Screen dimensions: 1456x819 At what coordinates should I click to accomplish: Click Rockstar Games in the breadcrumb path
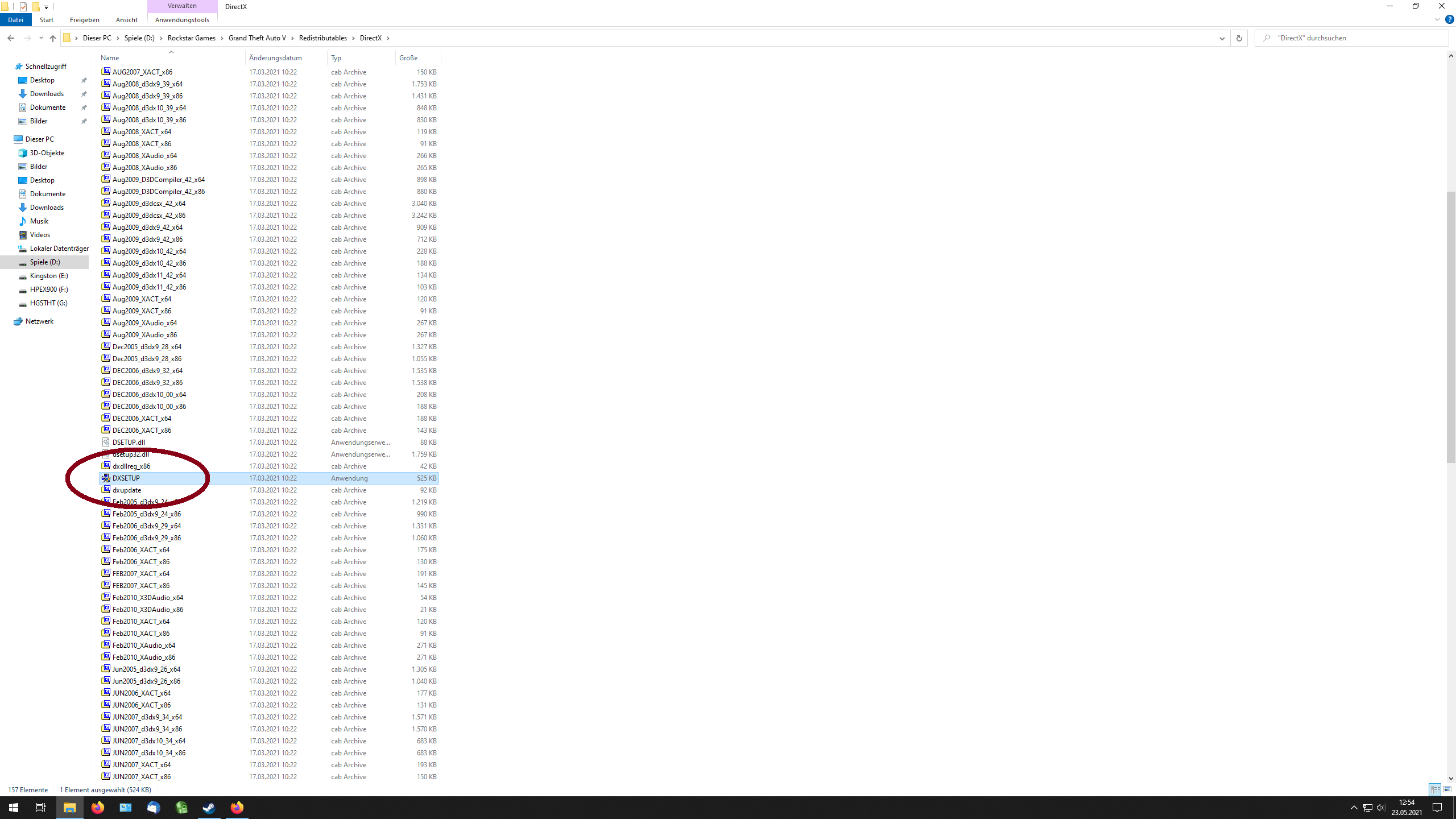[191, 38]
